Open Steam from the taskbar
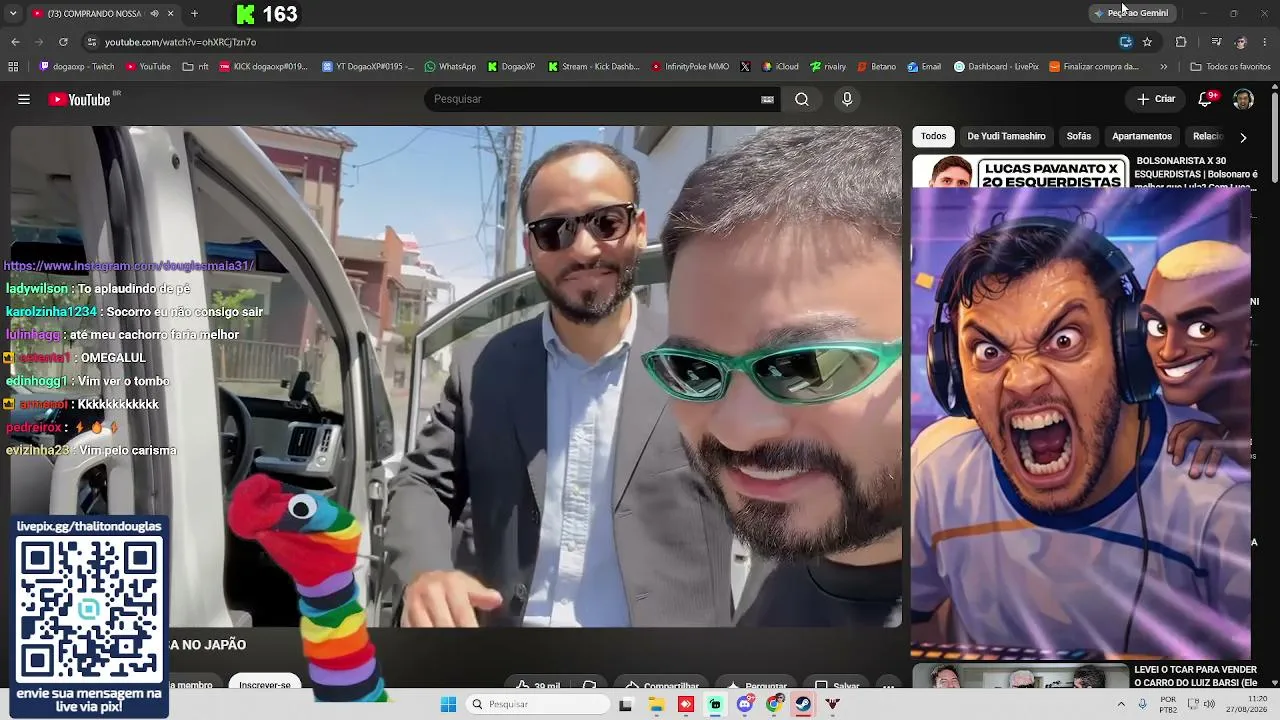The width and height of the screenshot is (1280, 720). [x=803, y=704]
